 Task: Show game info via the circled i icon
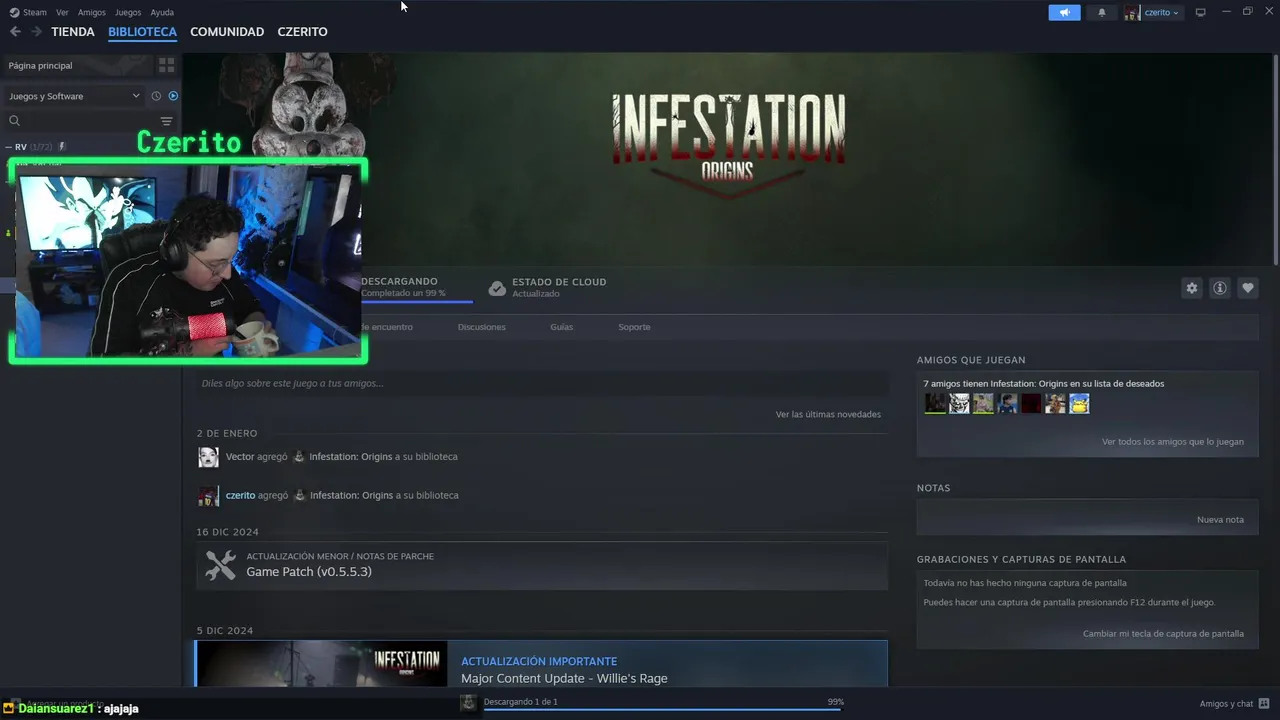1219,288
